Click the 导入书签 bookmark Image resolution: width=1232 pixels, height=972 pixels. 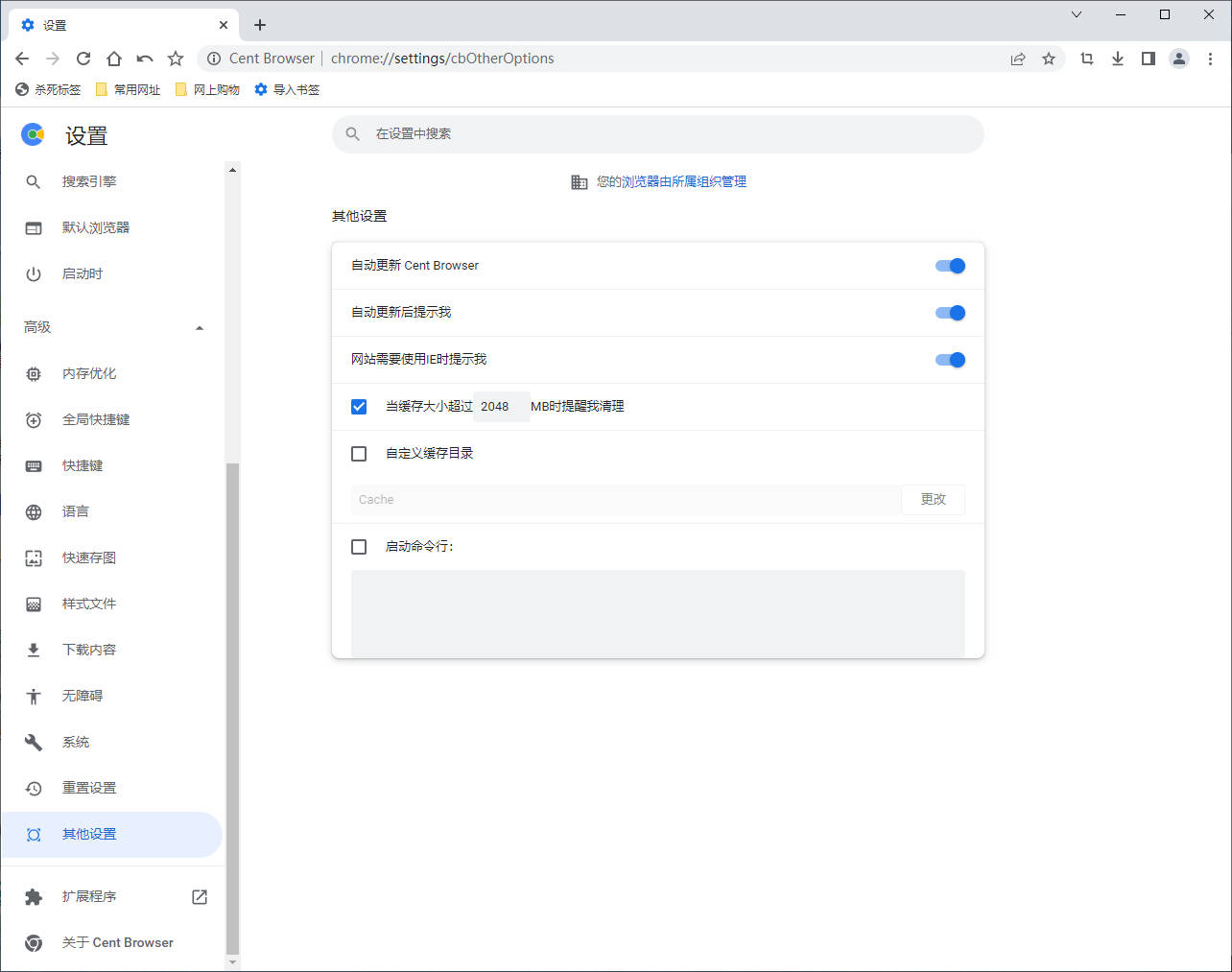(287, 89)
